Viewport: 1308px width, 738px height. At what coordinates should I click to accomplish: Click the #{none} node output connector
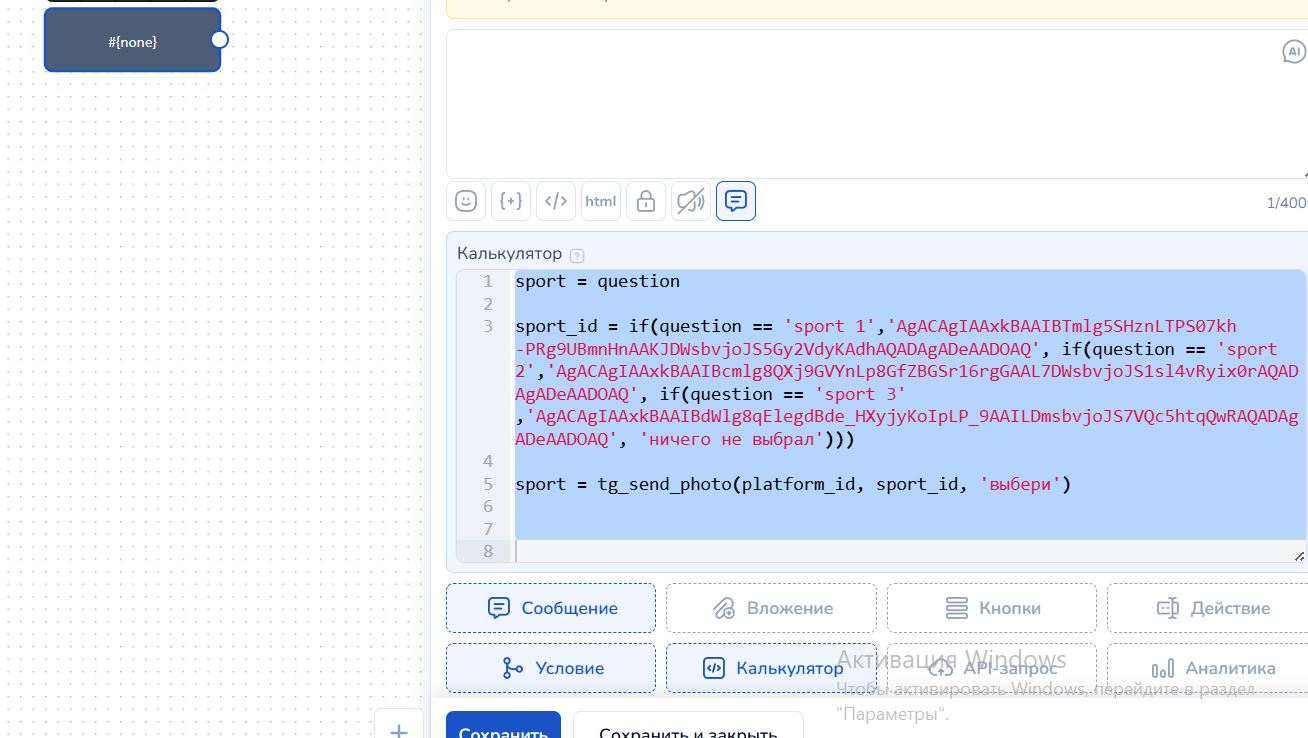point(220,40)
